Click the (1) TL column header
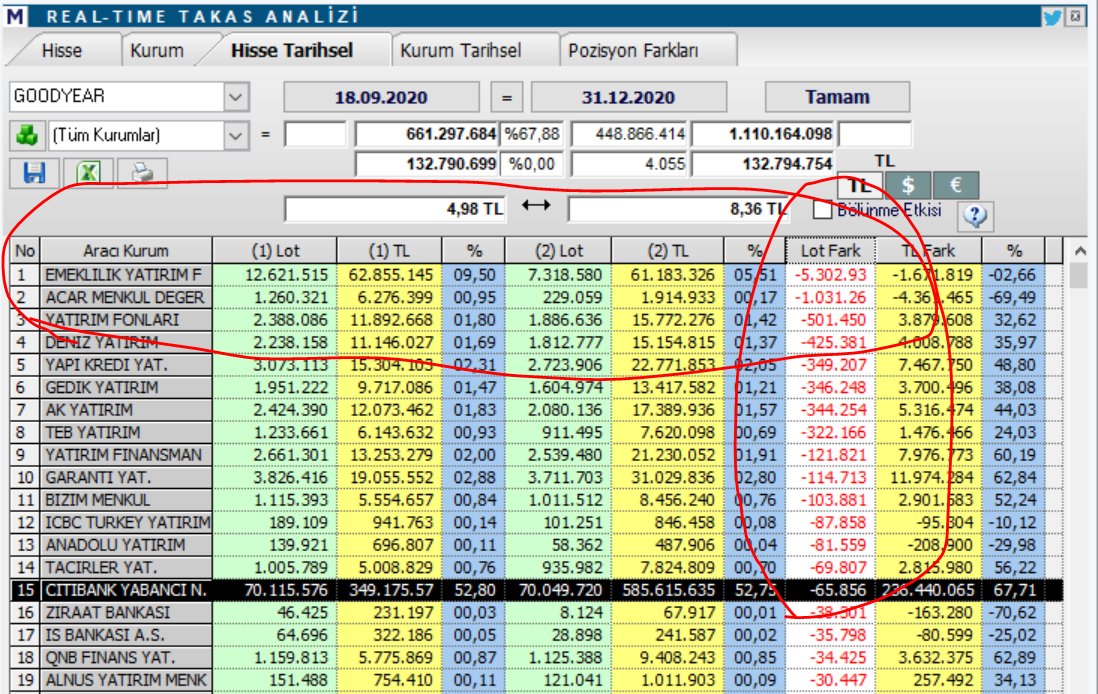Viewport: 1098px width, 694px height. pos(389,251)
